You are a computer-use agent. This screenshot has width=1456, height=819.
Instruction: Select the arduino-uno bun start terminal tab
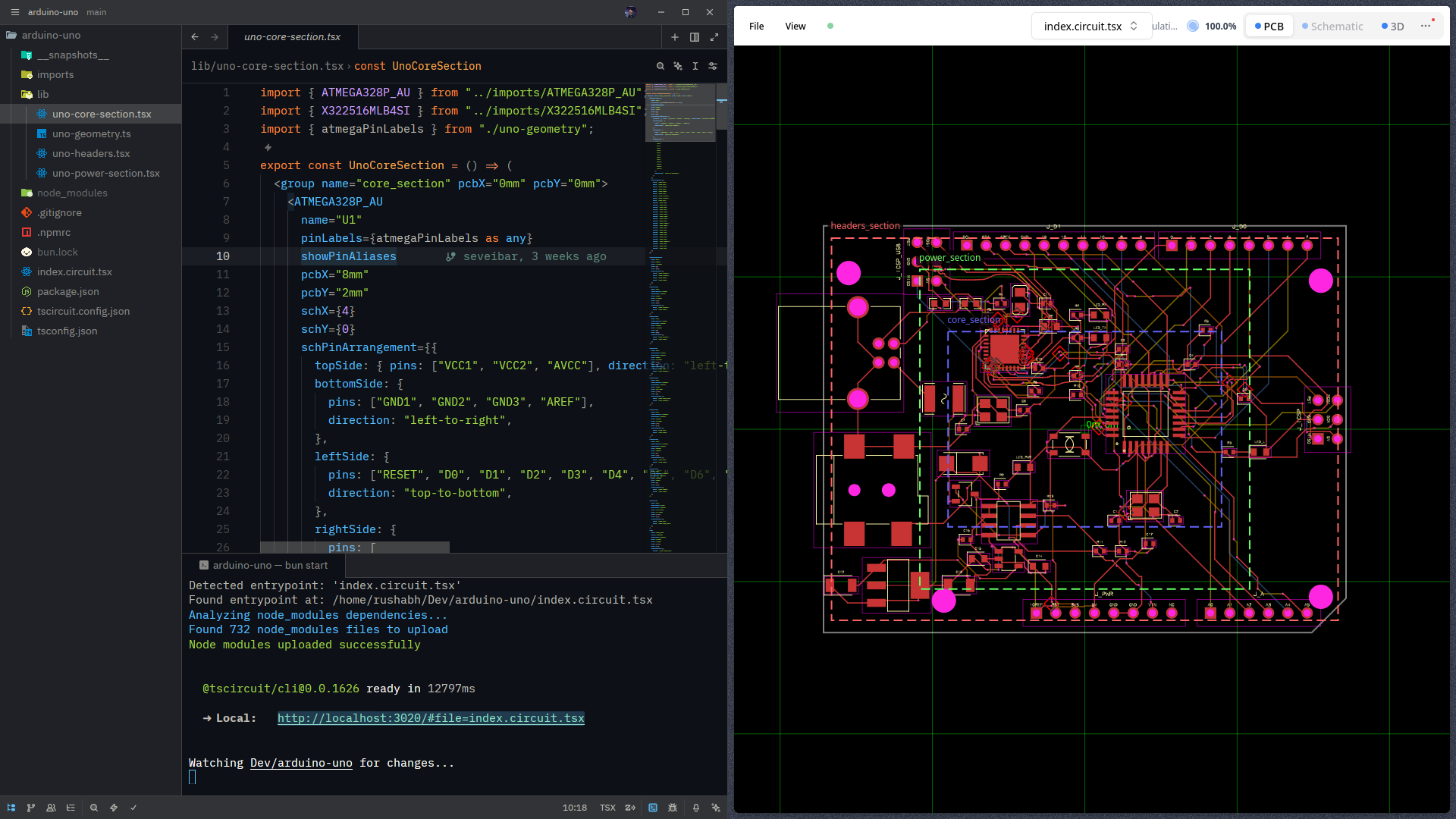click(x=269, y=565)
